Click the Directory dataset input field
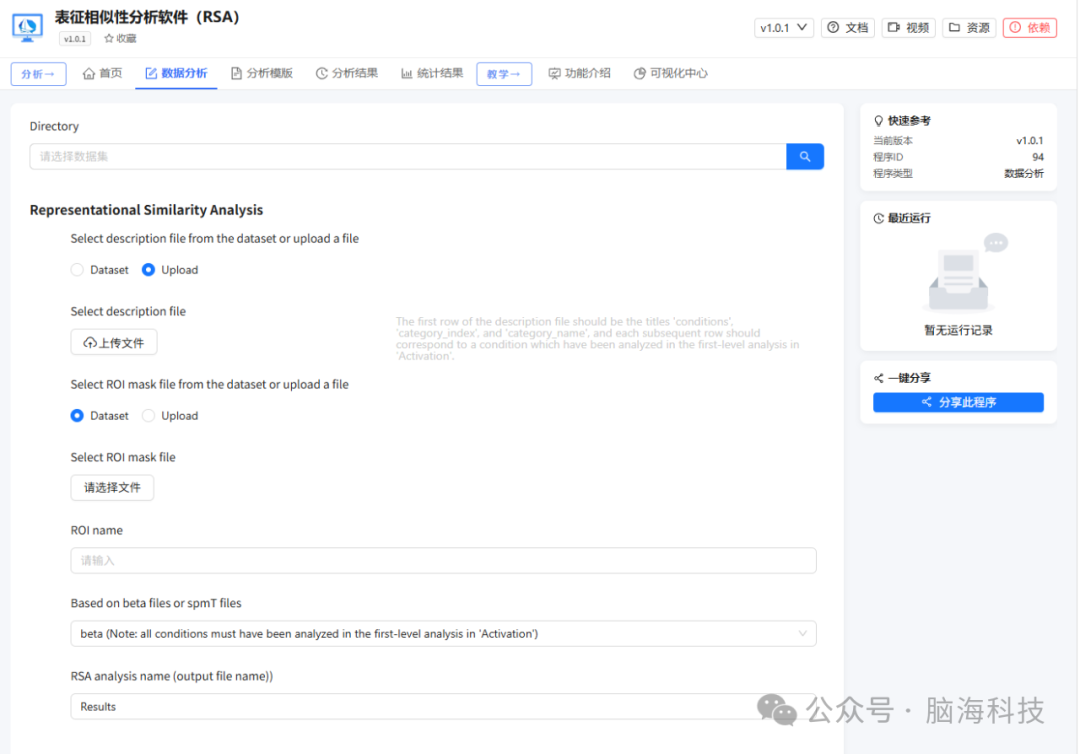 (408, 156)
